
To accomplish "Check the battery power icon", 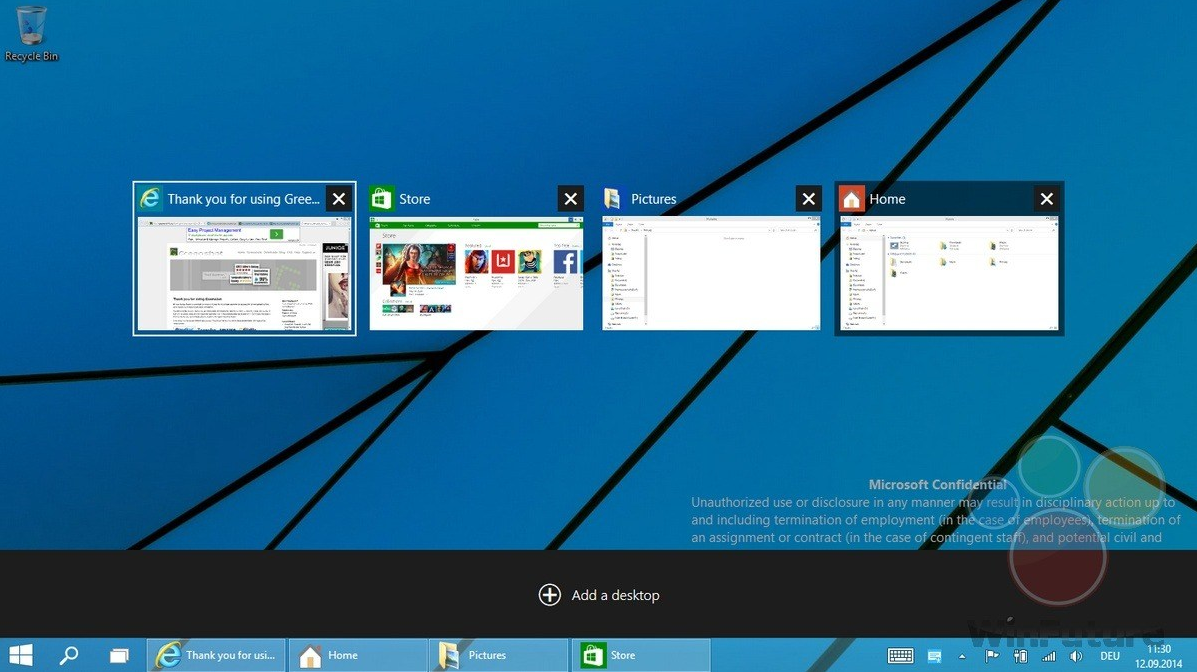I will [1021, 656].
